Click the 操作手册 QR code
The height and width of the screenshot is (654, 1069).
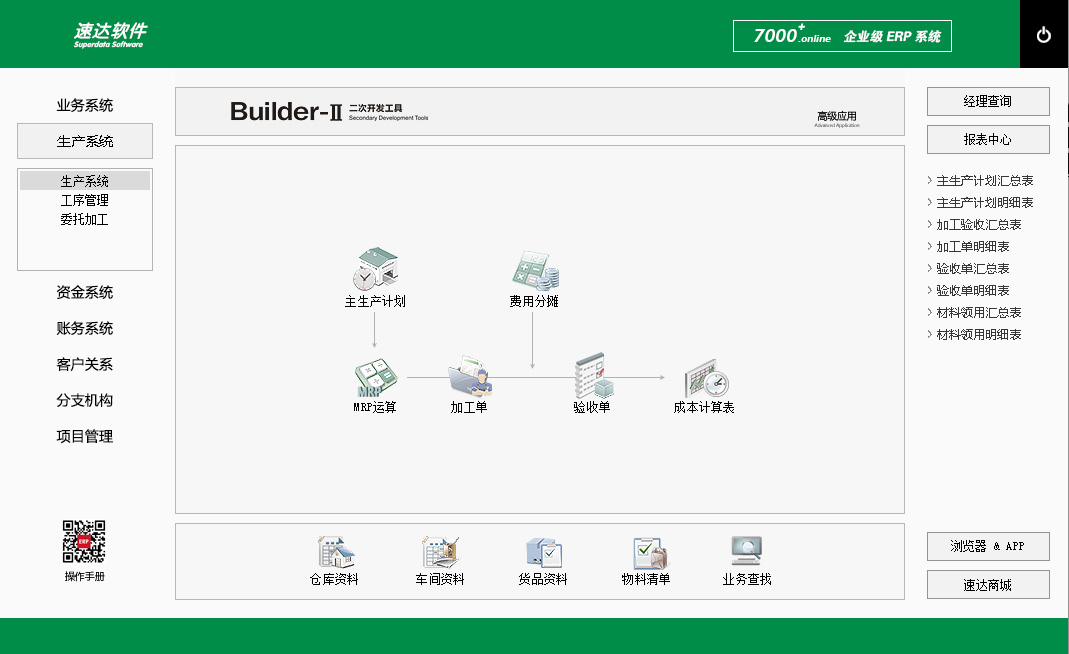(84, 541)
